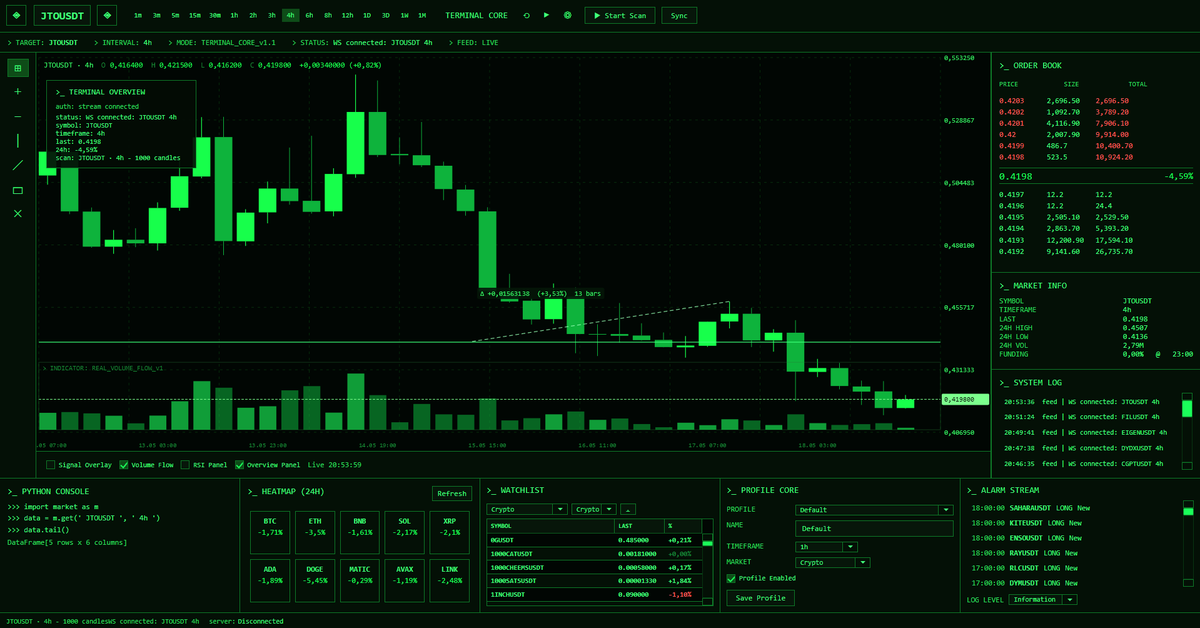Click the small up-arrow button in the Watchlist
The width and height of the screenshot is (1200, 628).
click(627, 509)
